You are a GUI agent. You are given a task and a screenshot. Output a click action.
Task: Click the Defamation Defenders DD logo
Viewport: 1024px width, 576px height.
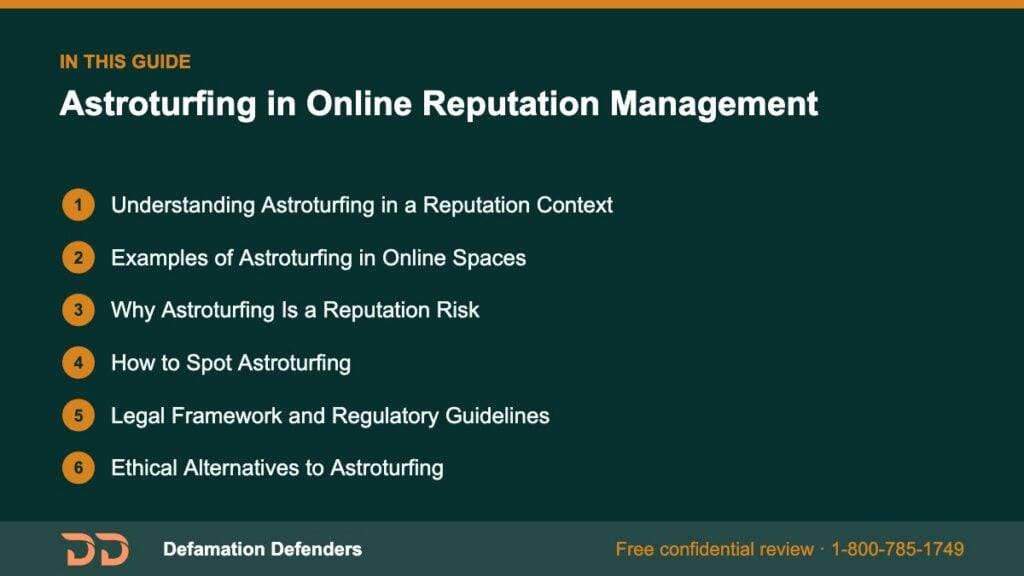point(95,549)
